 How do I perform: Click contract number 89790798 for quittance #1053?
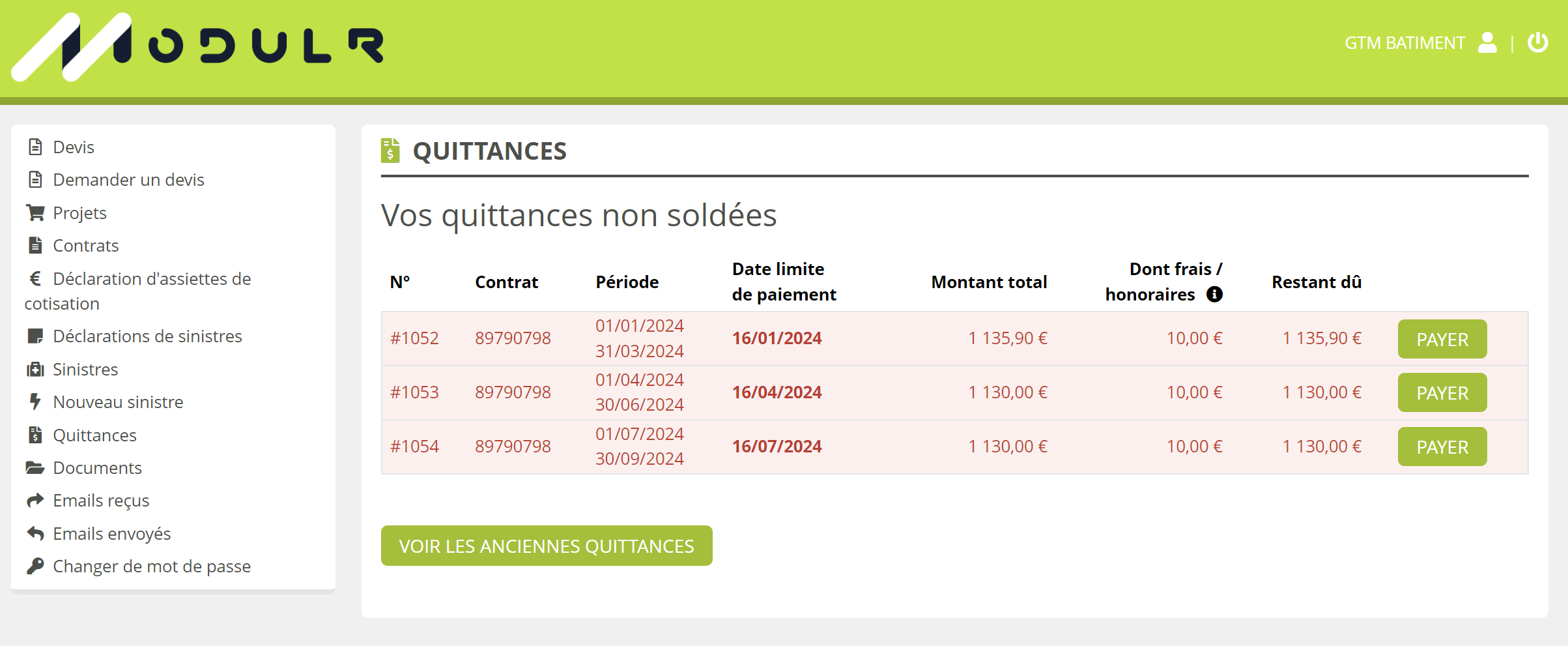[513, 392]
